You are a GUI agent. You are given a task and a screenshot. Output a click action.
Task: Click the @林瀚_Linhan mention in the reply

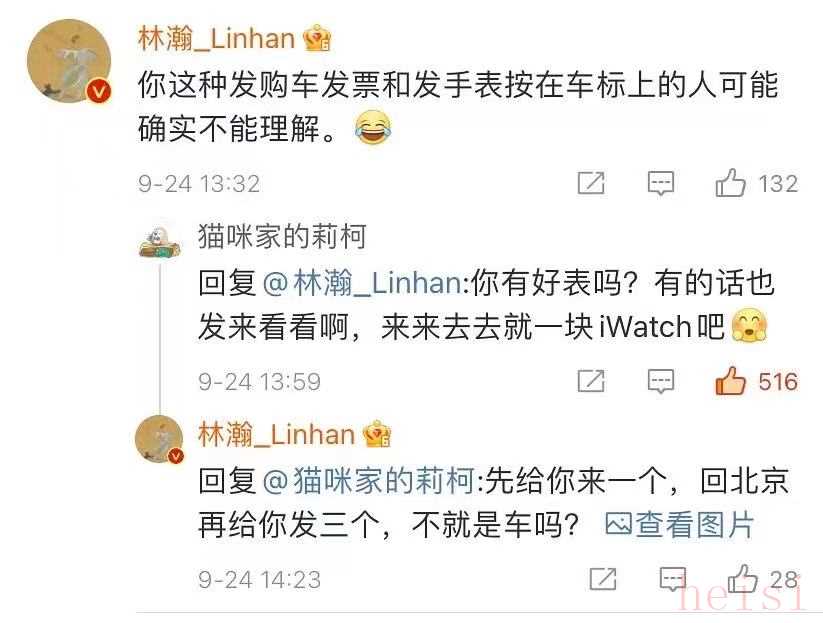tap(361, 283)
